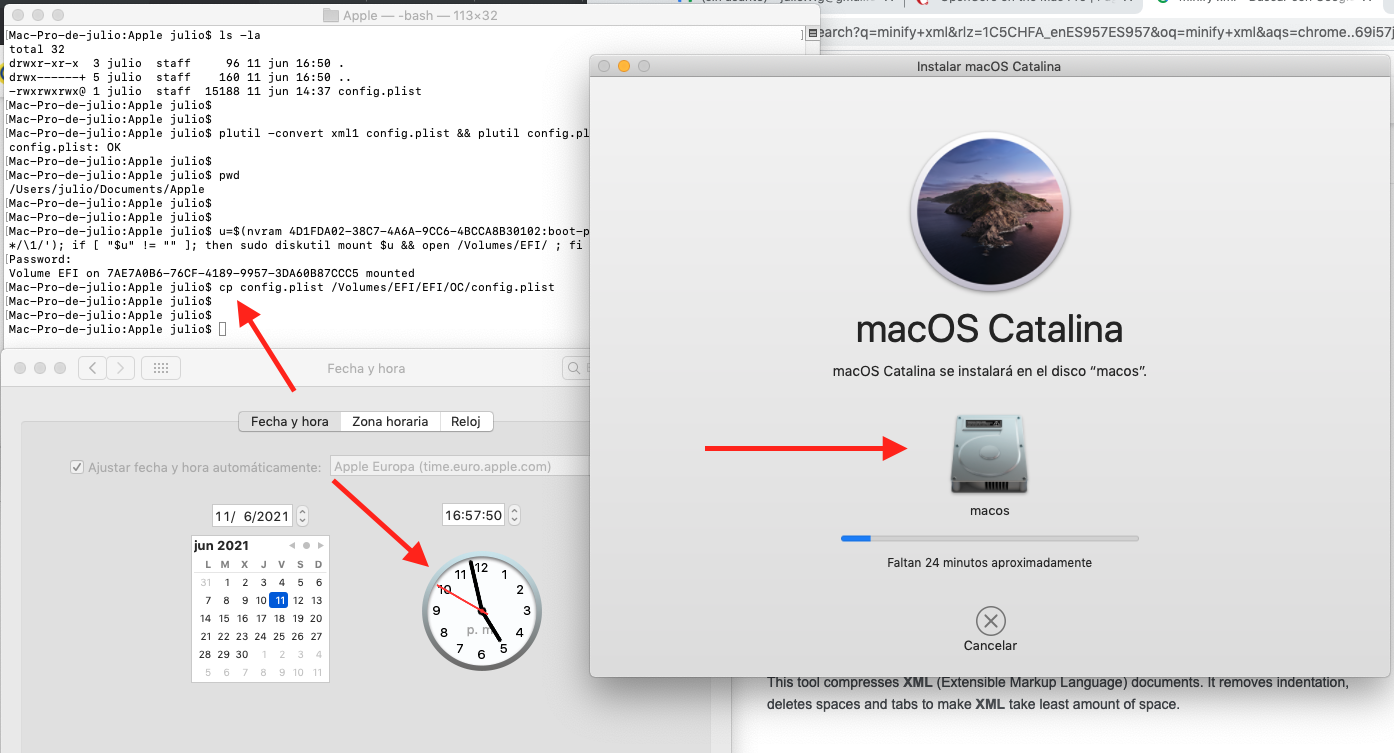Click 'Volume EFI on ... mounted' line
1394x753 pixels.
click(211, 273)
